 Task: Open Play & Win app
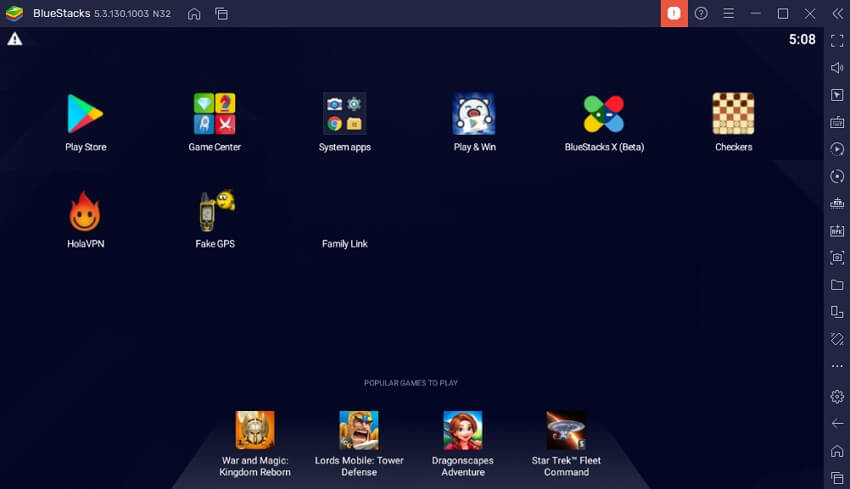tap(474, 114)
